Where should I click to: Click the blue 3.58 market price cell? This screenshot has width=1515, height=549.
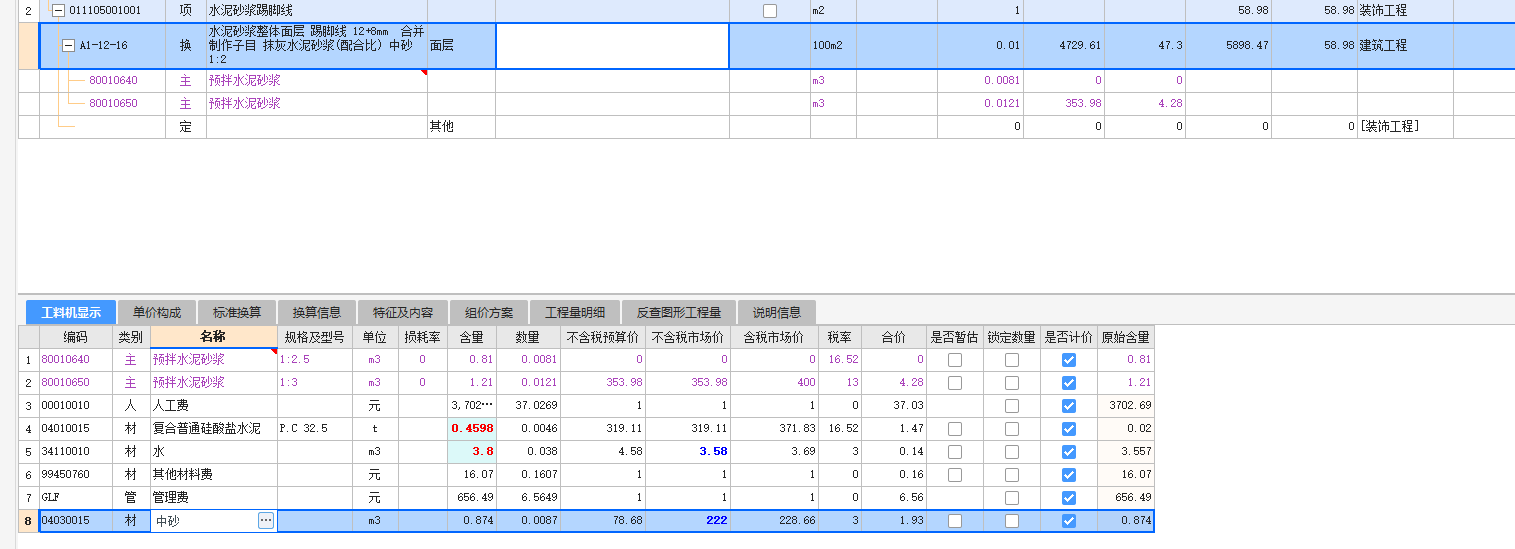coord(688,452)
